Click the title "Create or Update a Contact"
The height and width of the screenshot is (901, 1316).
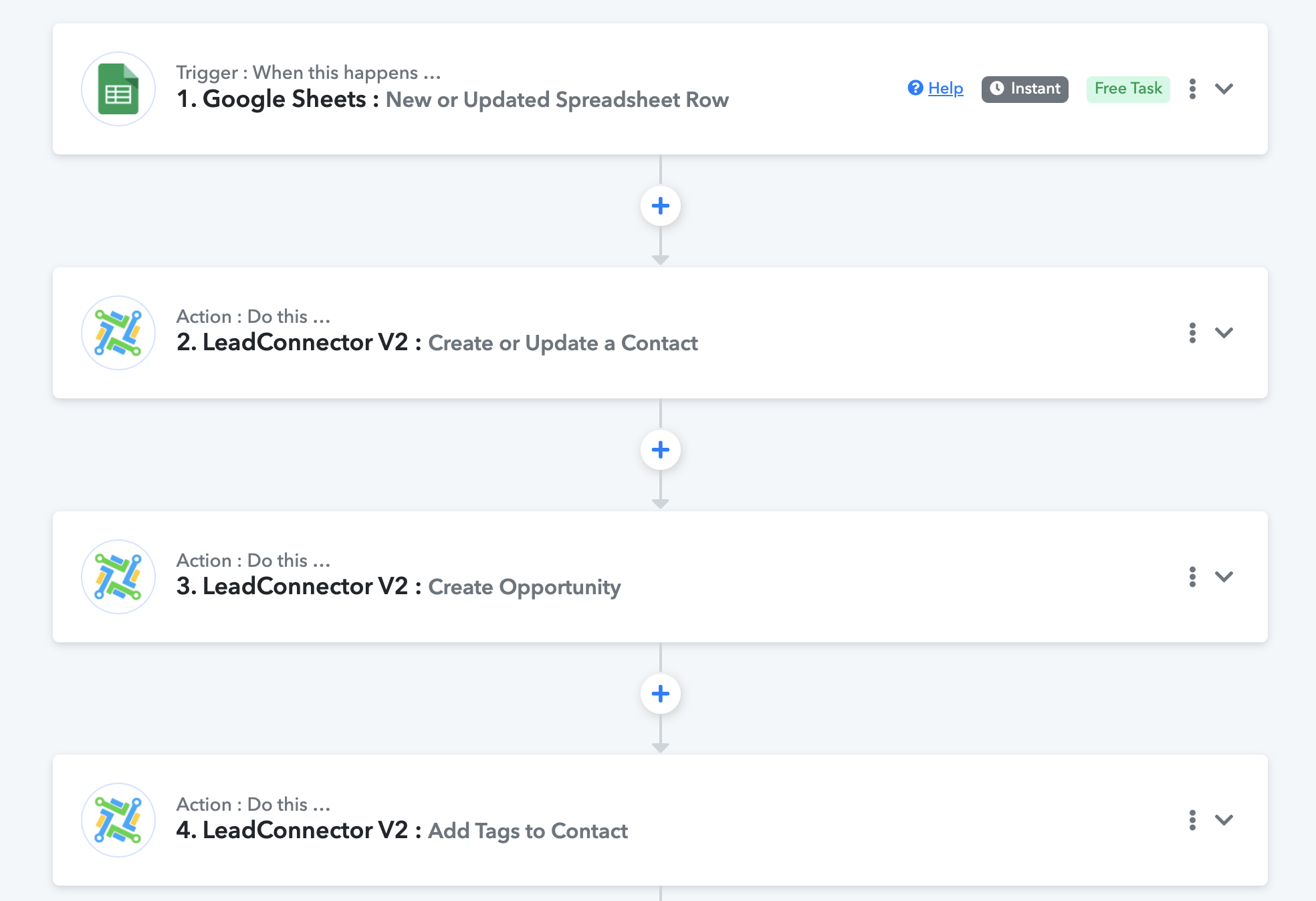[x=563, y=344]
